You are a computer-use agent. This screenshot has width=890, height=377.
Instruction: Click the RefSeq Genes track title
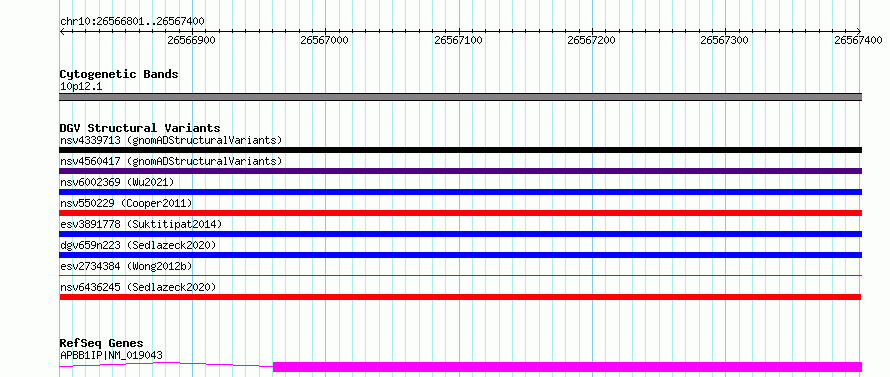click(101, 344)
